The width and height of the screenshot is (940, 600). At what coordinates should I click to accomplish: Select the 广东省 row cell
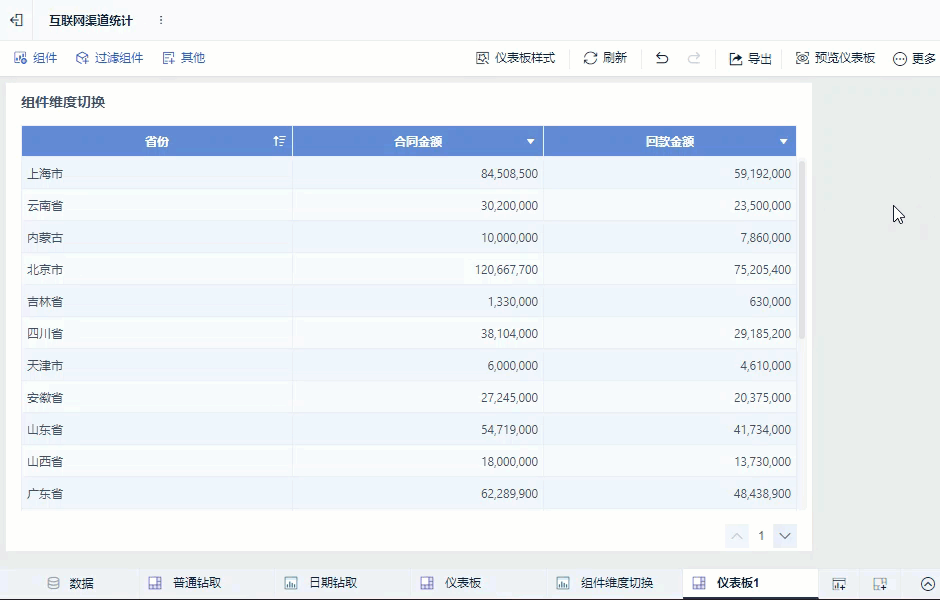(157, 494)
